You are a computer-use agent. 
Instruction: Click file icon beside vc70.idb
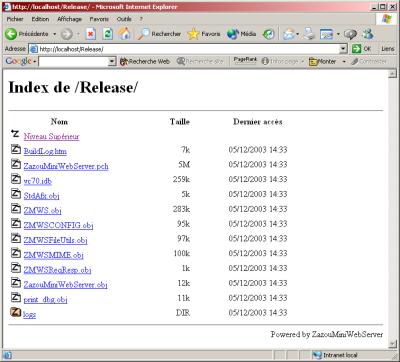coord(16,179)
